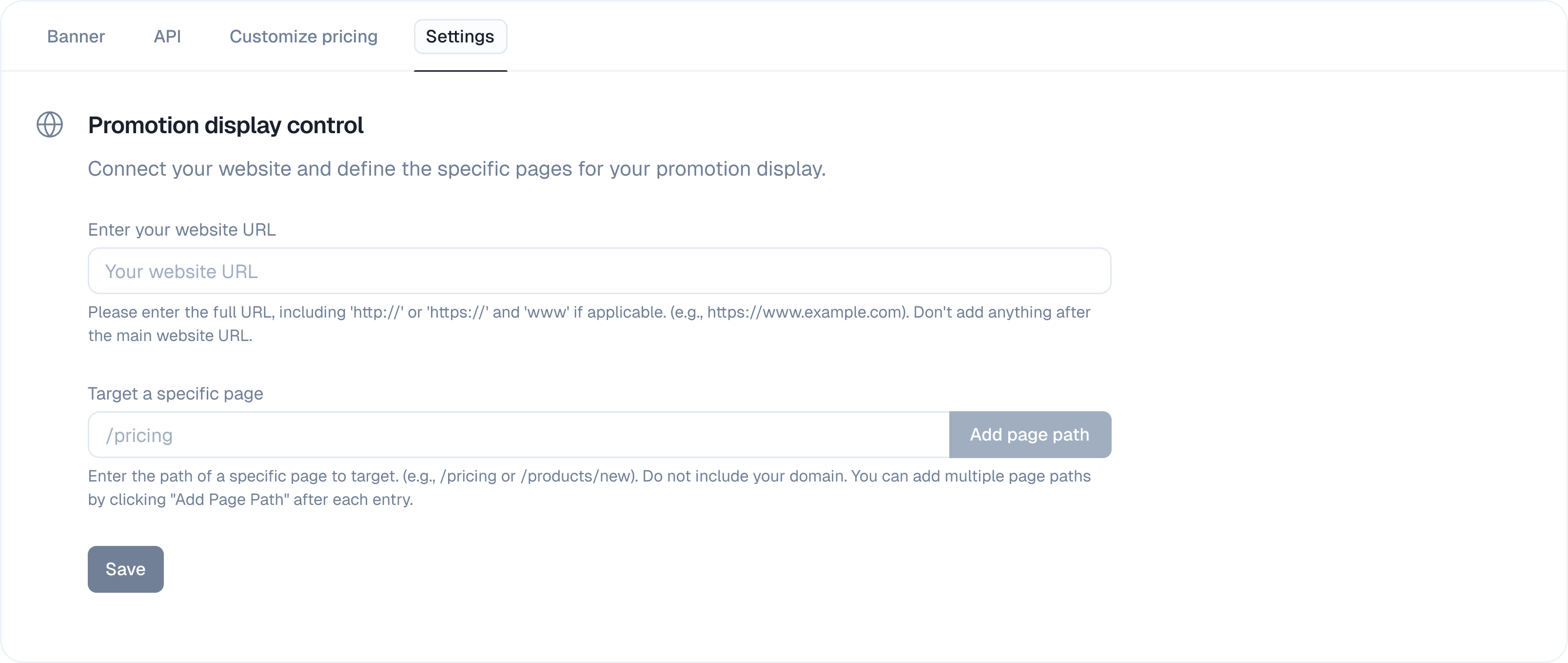
Task: Click the Enter your website URL label
Action: 181,229
